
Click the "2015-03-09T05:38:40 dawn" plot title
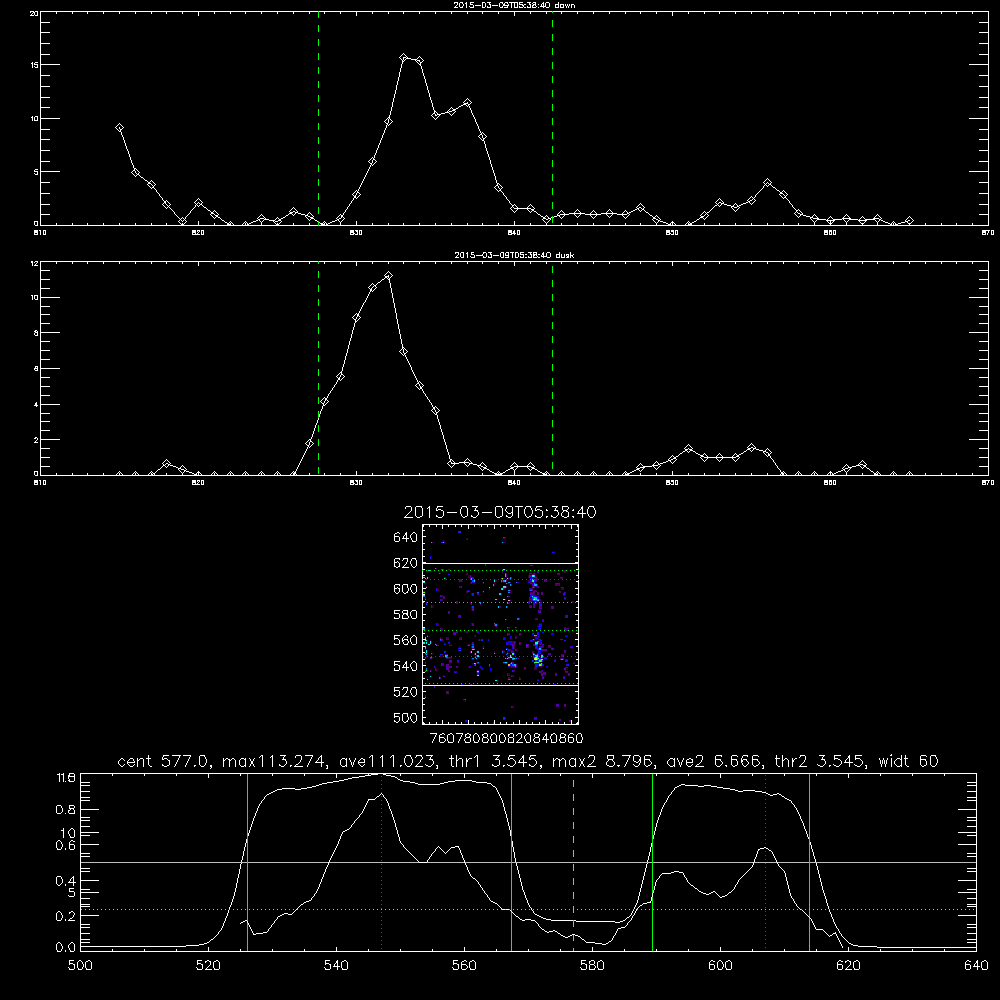[x=514, y=5]
